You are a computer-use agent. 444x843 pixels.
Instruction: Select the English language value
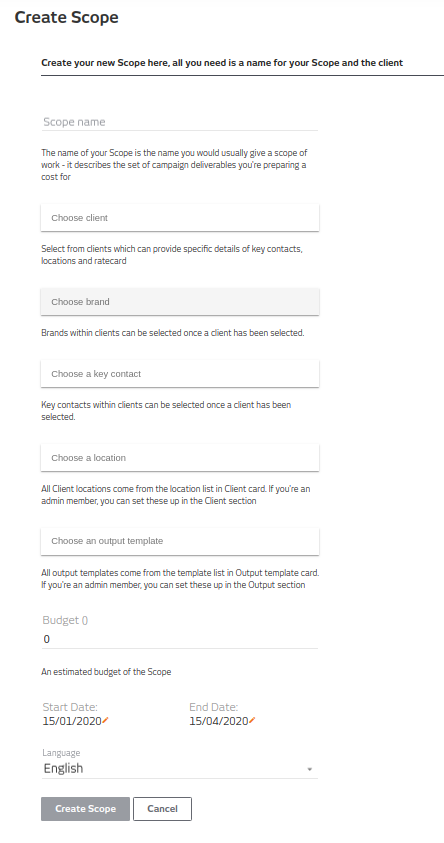tap(63, 768)
